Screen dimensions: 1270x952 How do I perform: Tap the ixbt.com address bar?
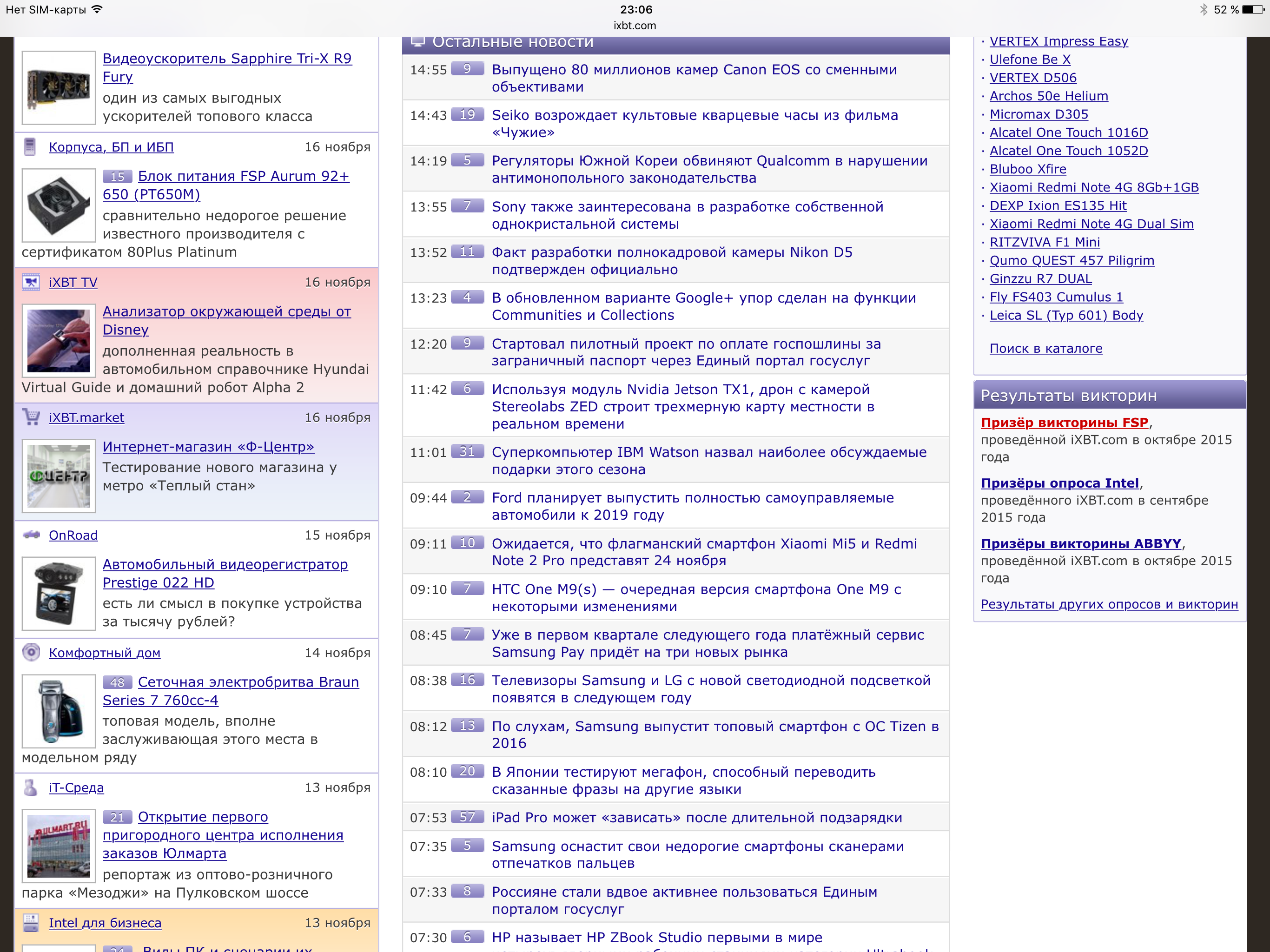pyautogui.click(x=635, y=25)
